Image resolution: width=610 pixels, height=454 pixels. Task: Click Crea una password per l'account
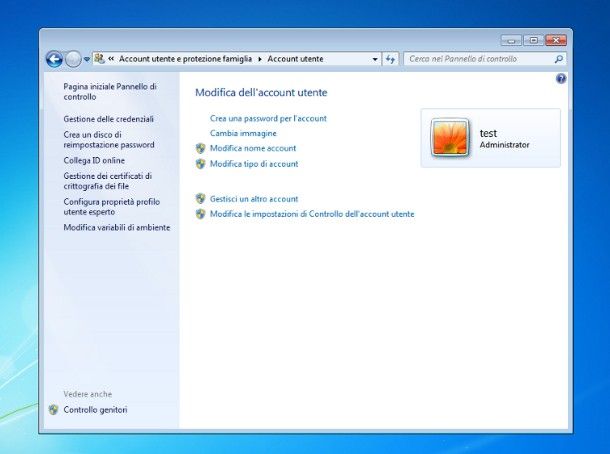pyautogui.click(x=268, y=118)
